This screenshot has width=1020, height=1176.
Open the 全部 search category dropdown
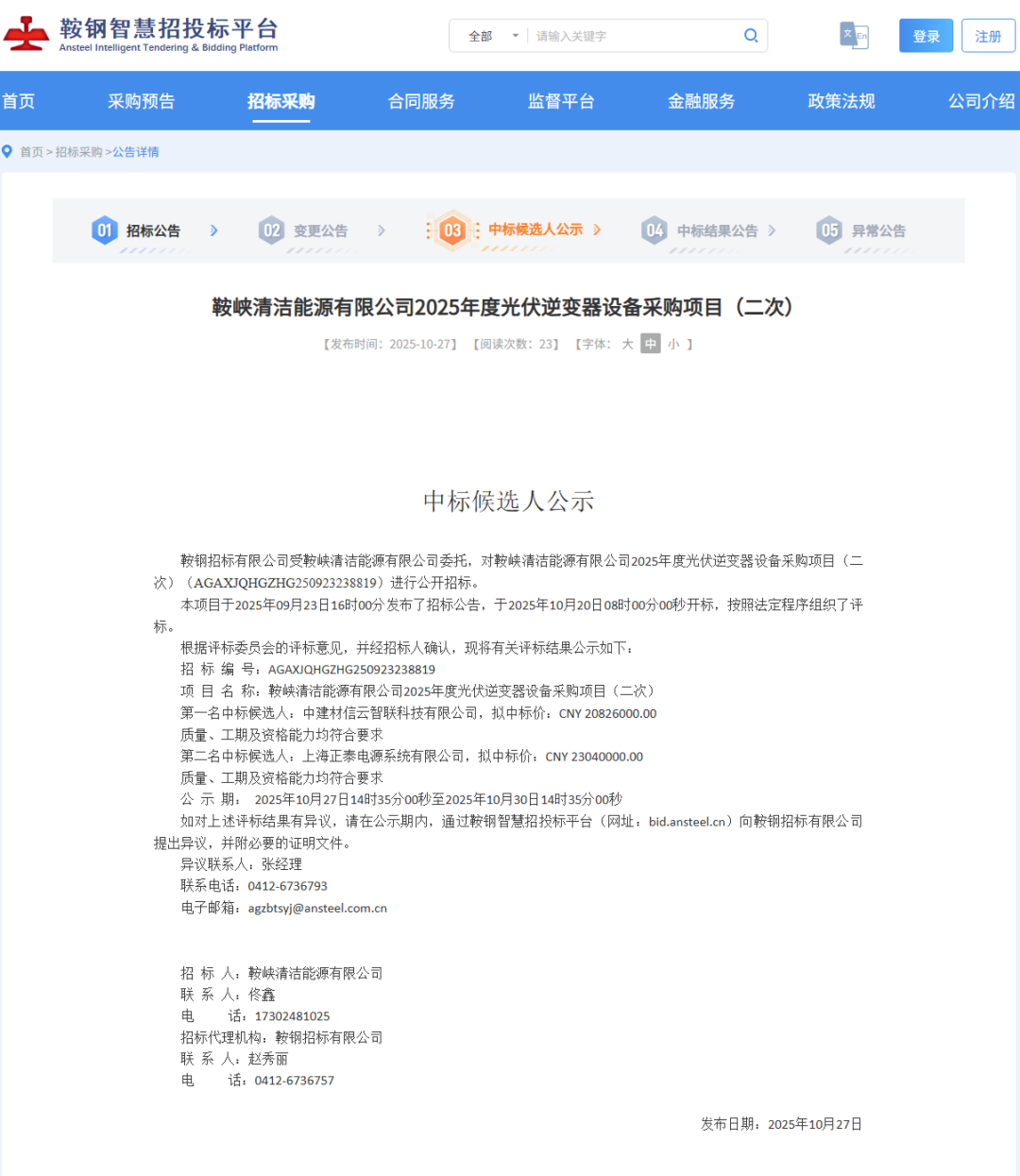pos(493,36)
